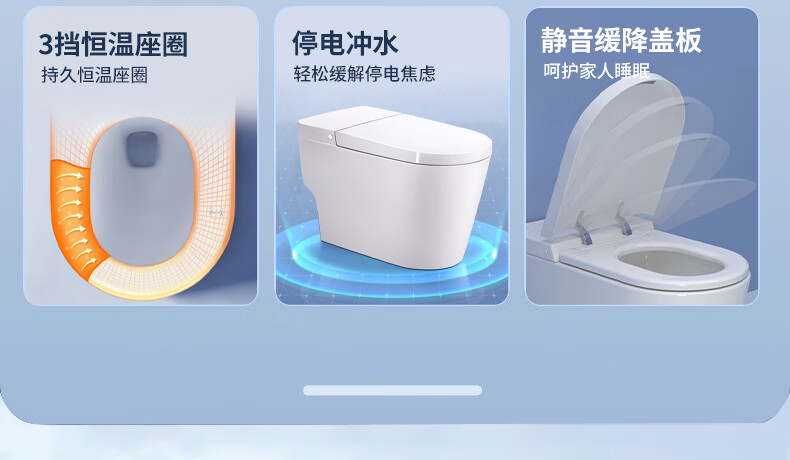The height and width of the screenshot is (460, 790).
Task: Click the 轻松缓解停电焦虑 subtitle
Action: click(364, 74)
